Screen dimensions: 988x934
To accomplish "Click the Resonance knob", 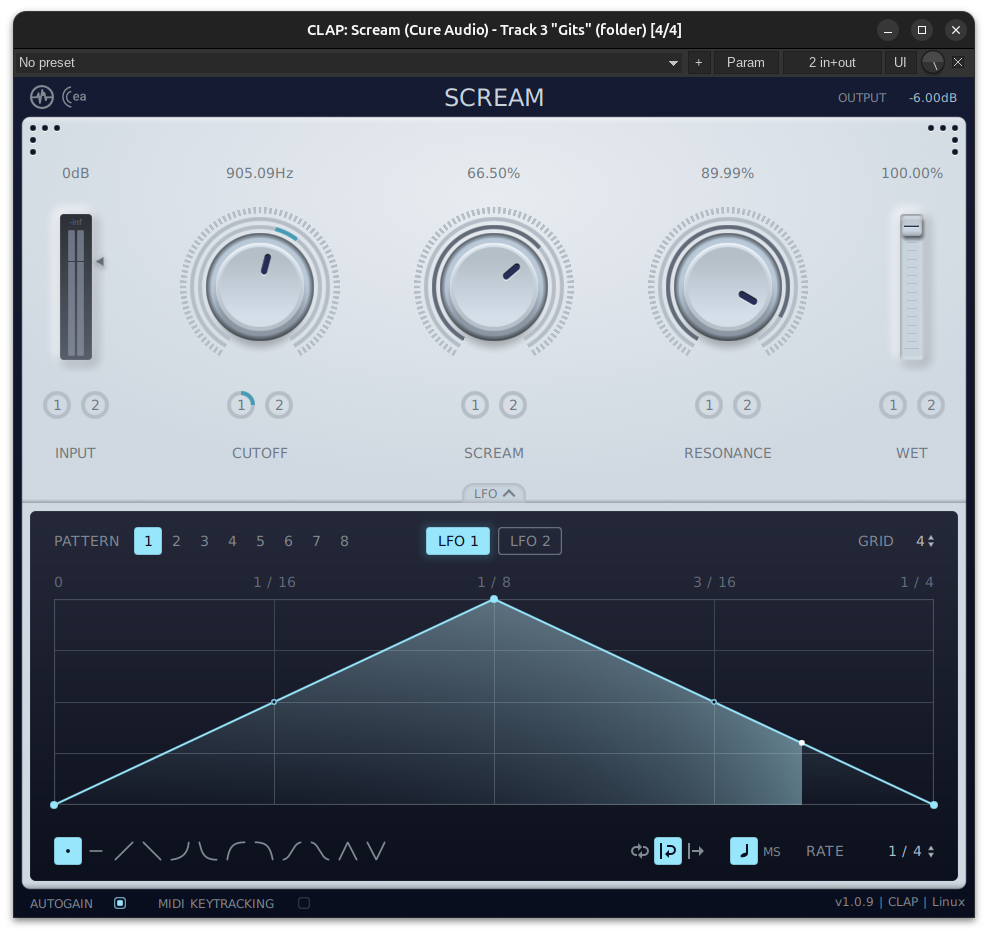I will [x=728, y=287].
